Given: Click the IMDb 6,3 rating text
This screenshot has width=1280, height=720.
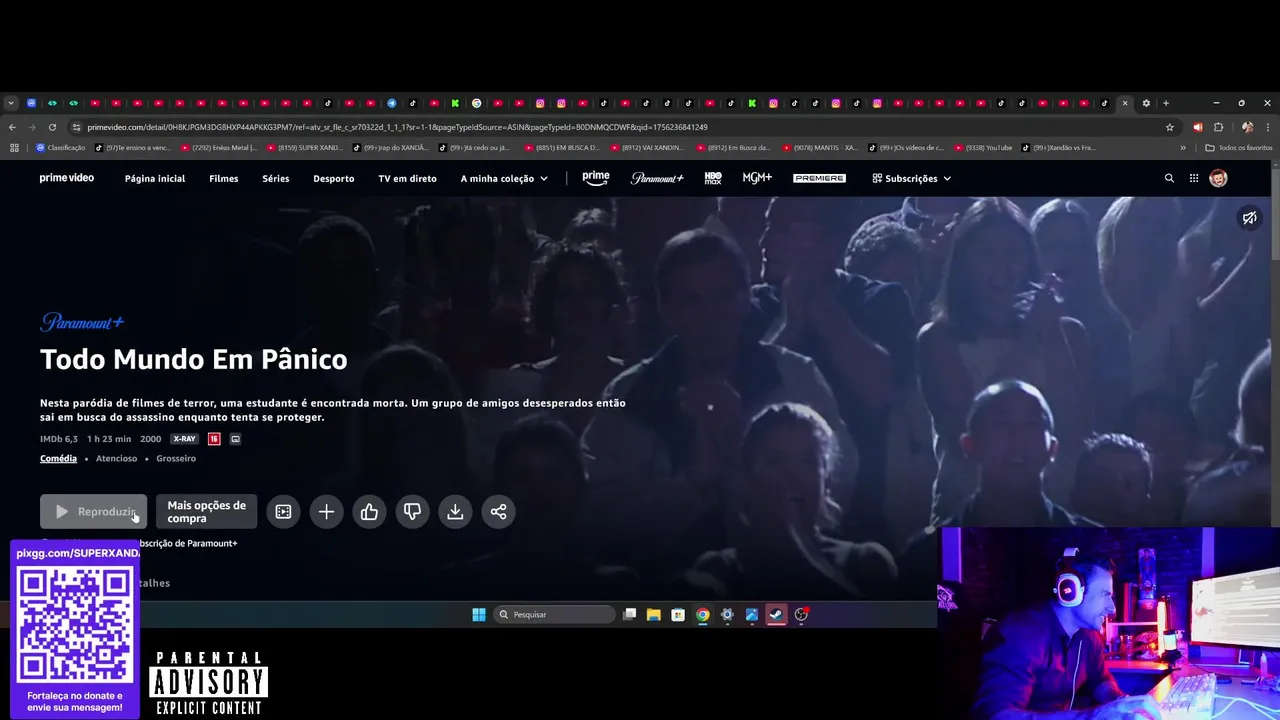Looking at the screenshot, I should coord(59,439).
